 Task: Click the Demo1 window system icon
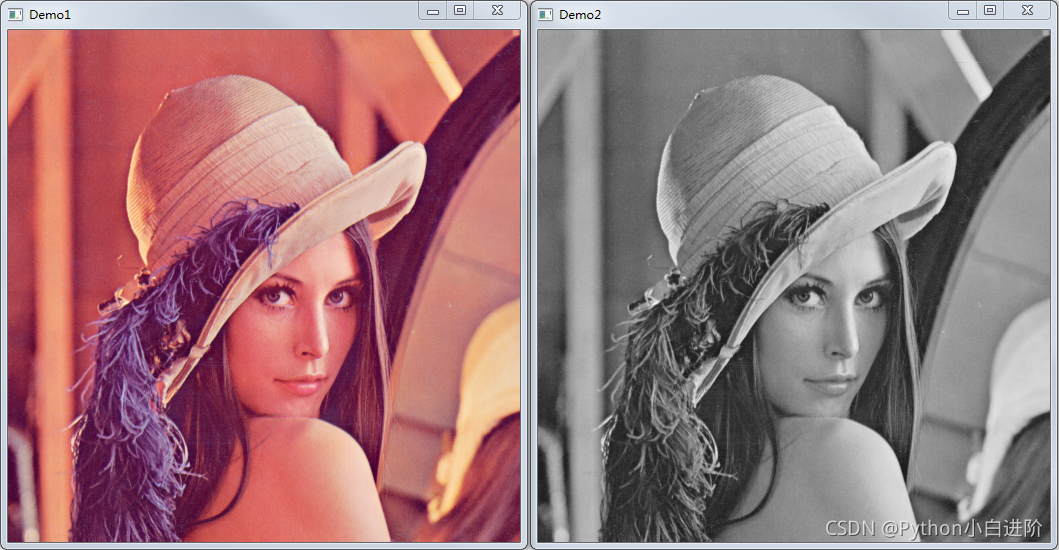point(16,15)
